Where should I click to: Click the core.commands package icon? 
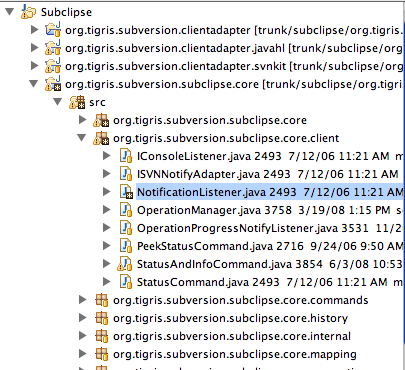pyautogui.click(x=101, y=300)
